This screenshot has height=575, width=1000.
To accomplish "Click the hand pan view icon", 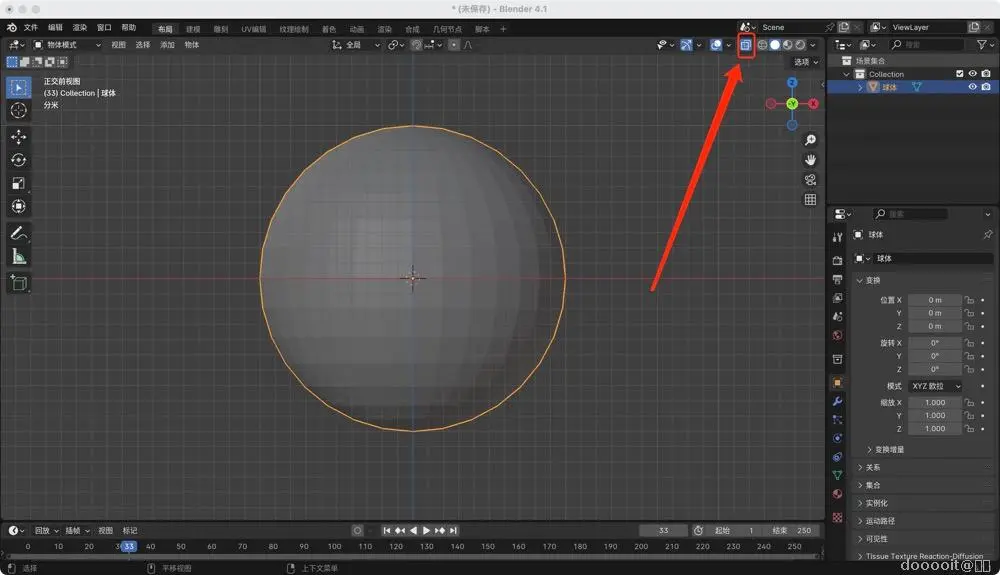I will coord(810,160).
